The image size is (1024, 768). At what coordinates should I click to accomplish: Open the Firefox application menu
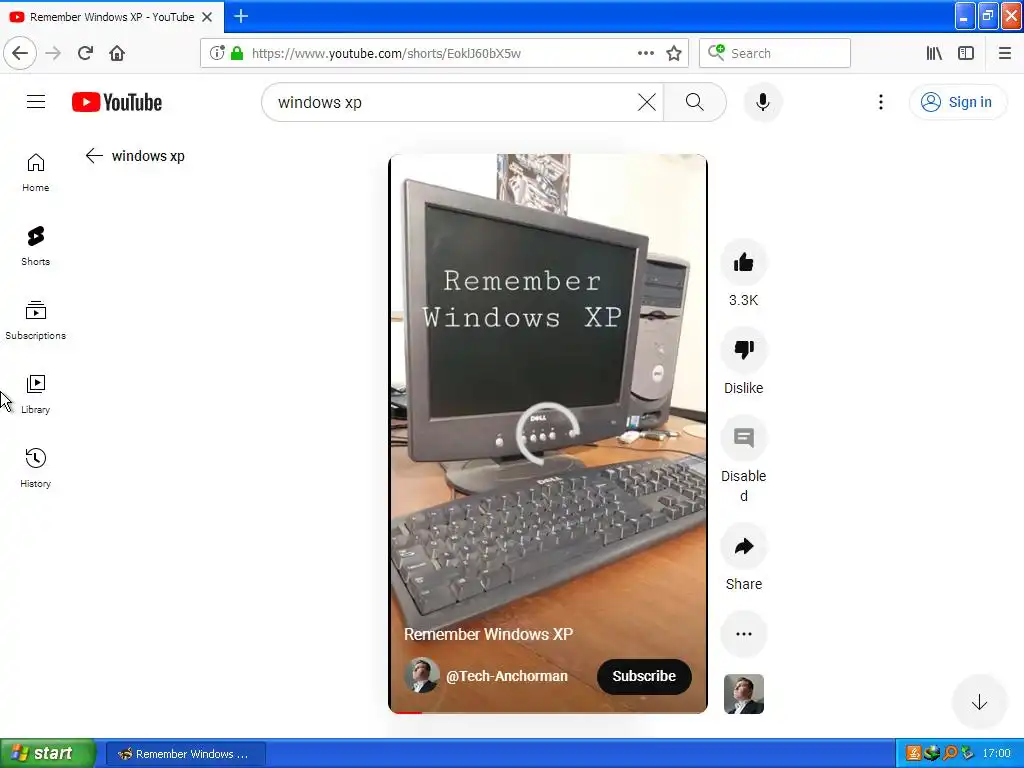point(1004,53)
